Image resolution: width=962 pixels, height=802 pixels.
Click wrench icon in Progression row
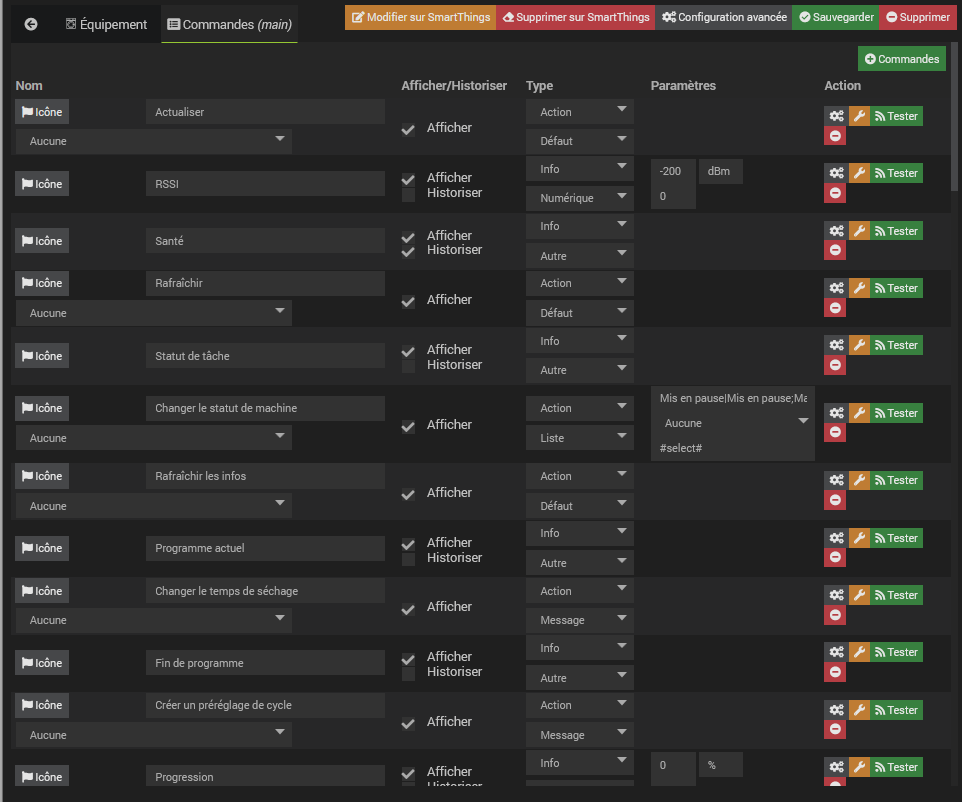click(x=859, y=767)
